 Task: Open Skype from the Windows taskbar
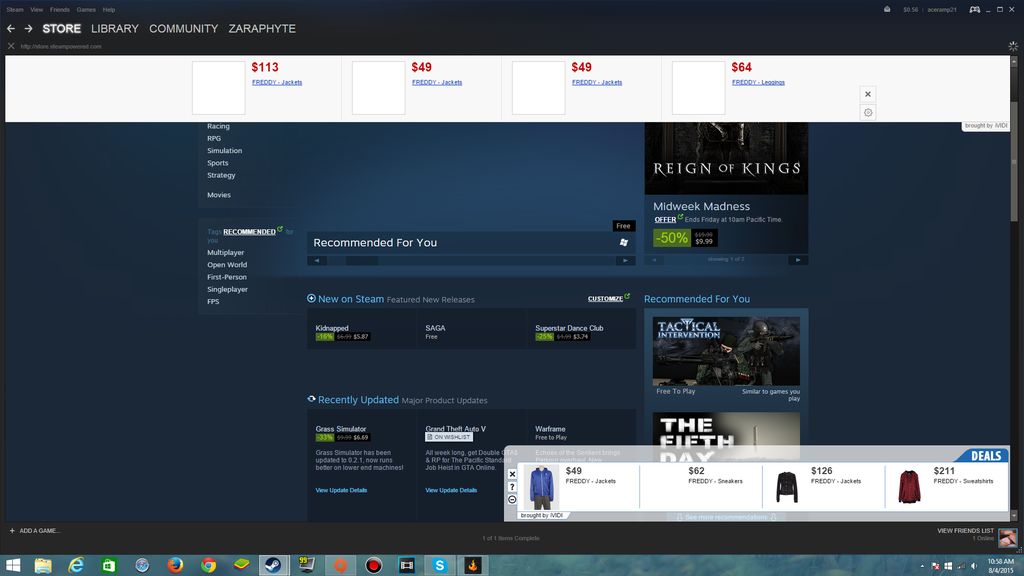click(439, 565)
